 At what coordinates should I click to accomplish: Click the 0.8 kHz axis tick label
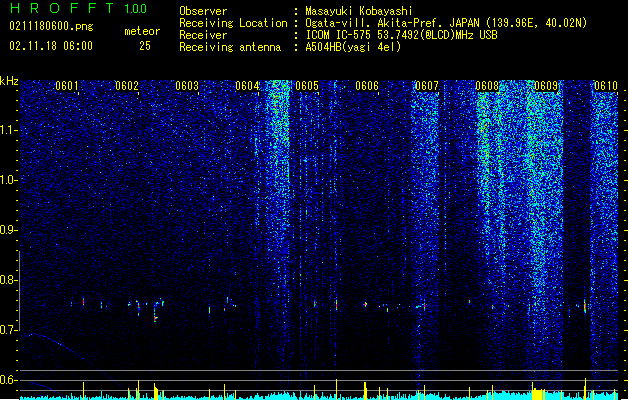9,280
